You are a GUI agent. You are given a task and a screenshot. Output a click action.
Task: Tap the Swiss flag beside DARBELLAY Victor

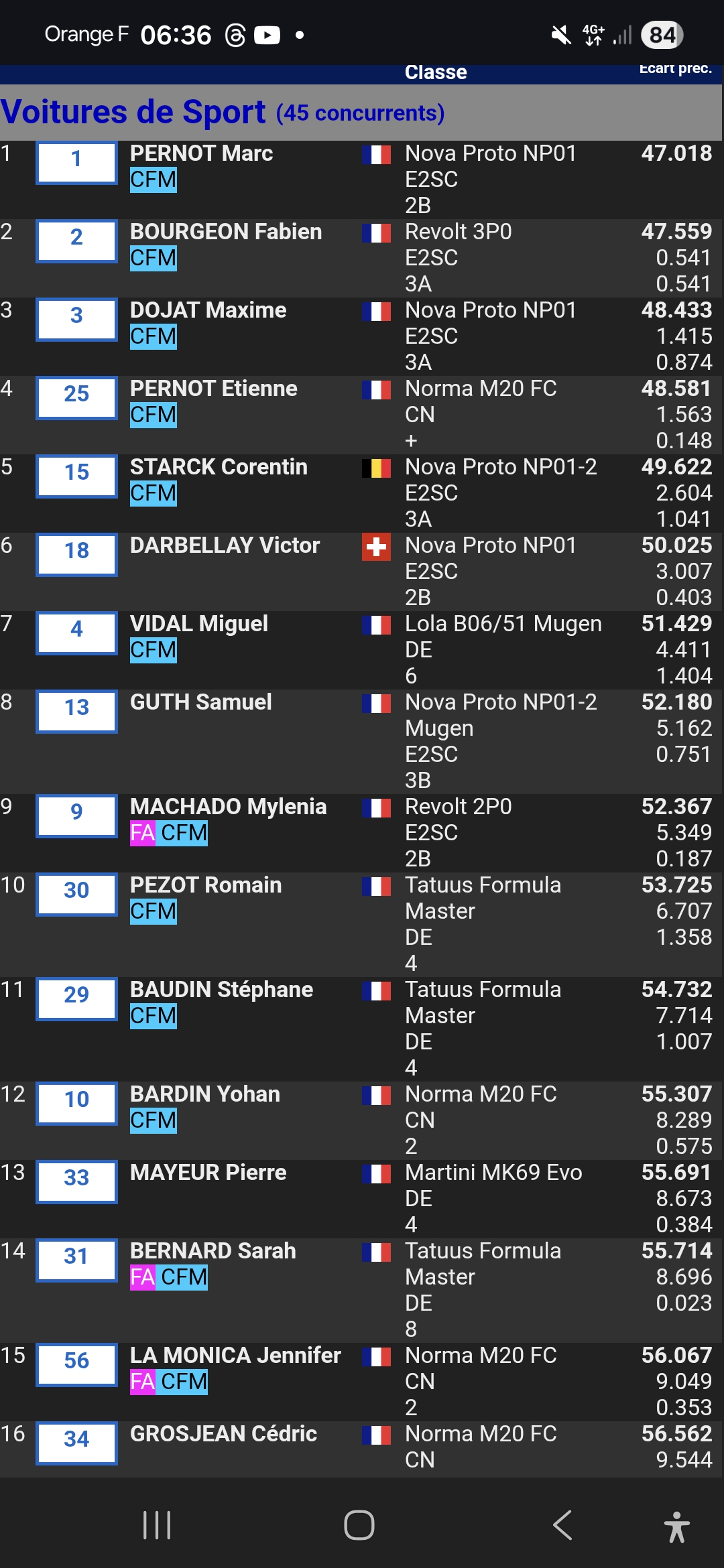[376, 547]
